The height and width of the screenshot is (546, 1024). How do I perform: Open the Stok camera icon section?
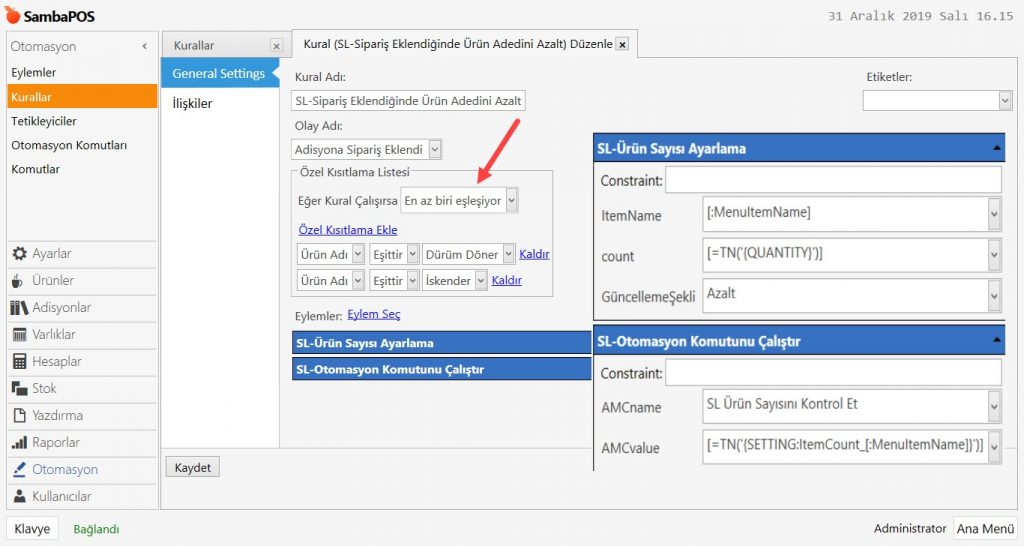coord(20,389)
